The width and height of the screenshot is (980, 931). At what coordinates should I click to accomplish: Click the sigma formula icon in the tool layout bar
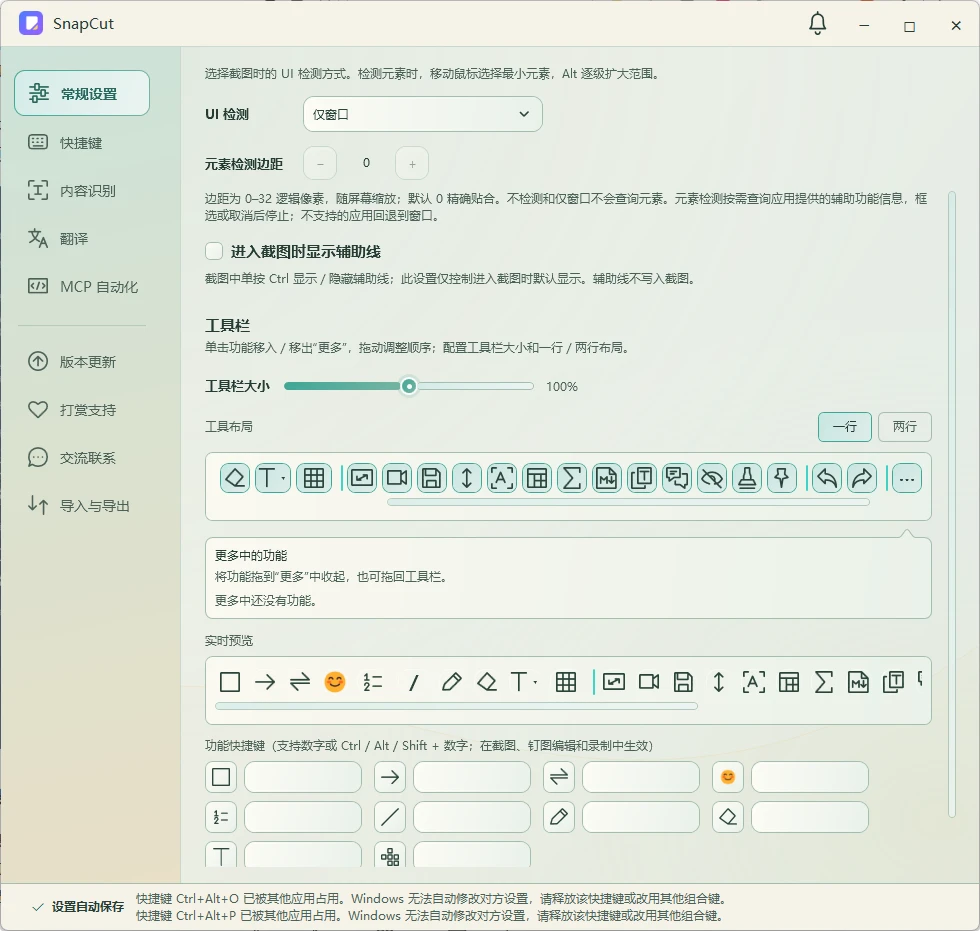(x=572, y=479)
